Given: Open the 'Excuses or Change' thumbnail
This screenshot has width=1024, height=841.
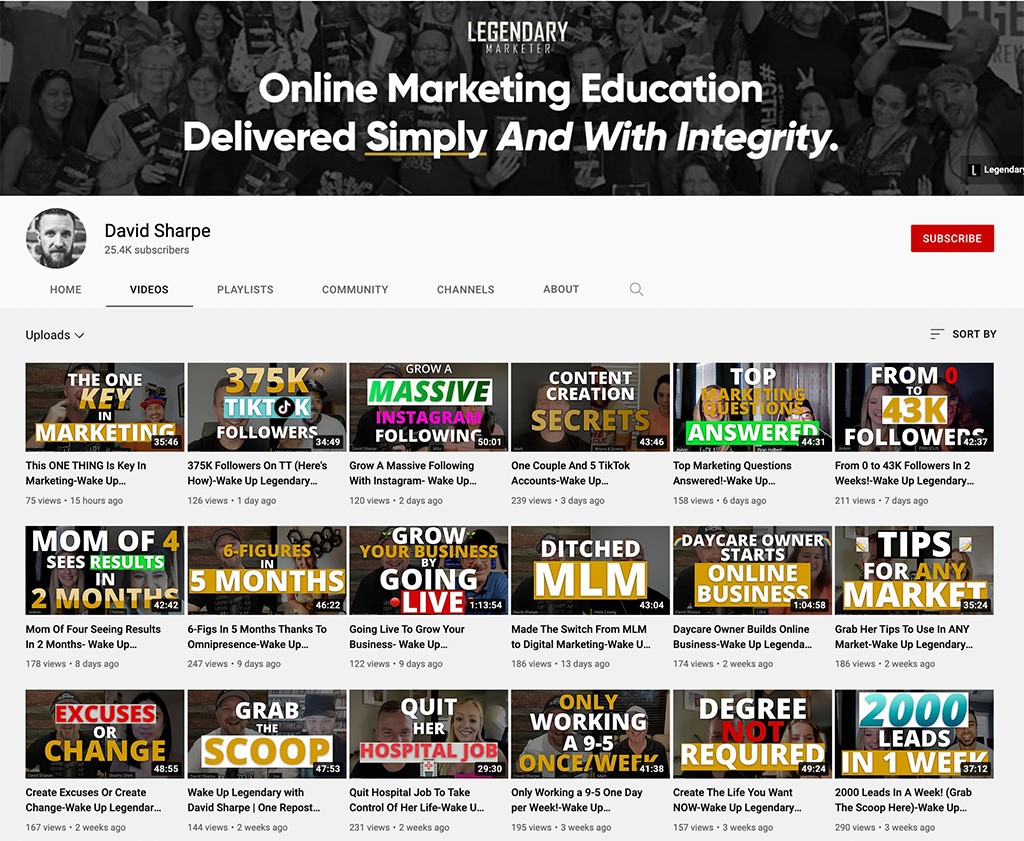Looking at the screenshot, I should tap(104, 734).
